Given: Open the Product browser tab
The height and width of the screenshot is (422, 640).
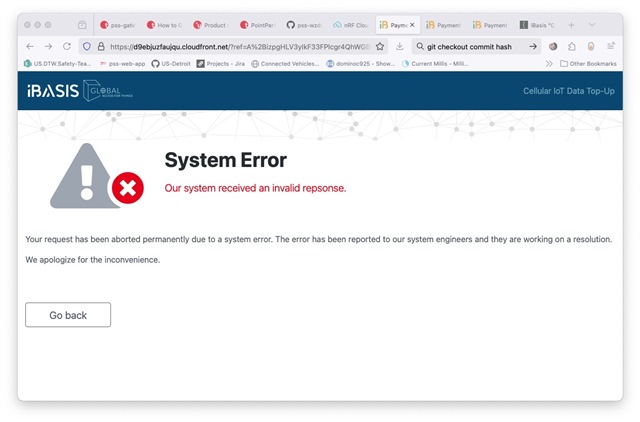Looking at the screenshot, I should [x=211, y=25].
